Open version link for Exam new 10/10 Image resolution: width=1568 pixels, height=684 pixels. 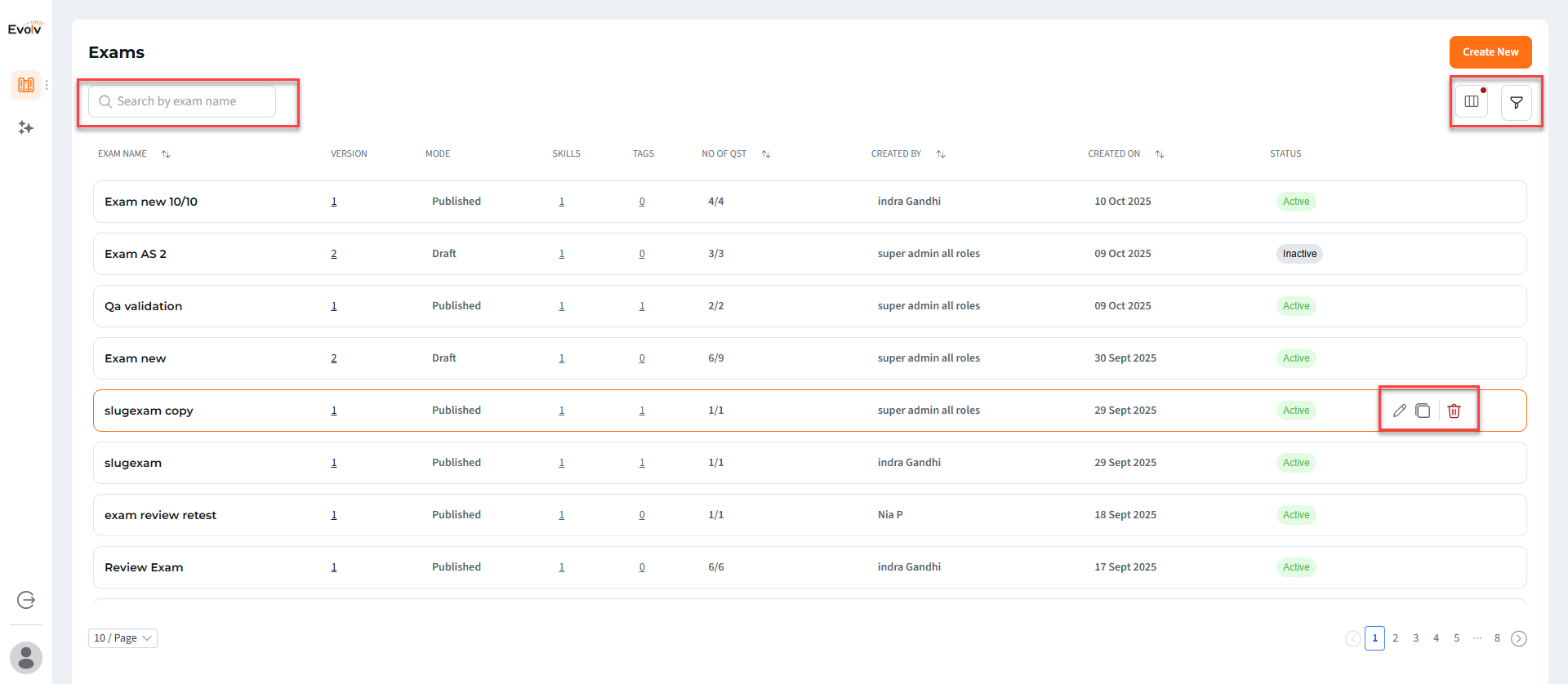[x=334, y=202]
